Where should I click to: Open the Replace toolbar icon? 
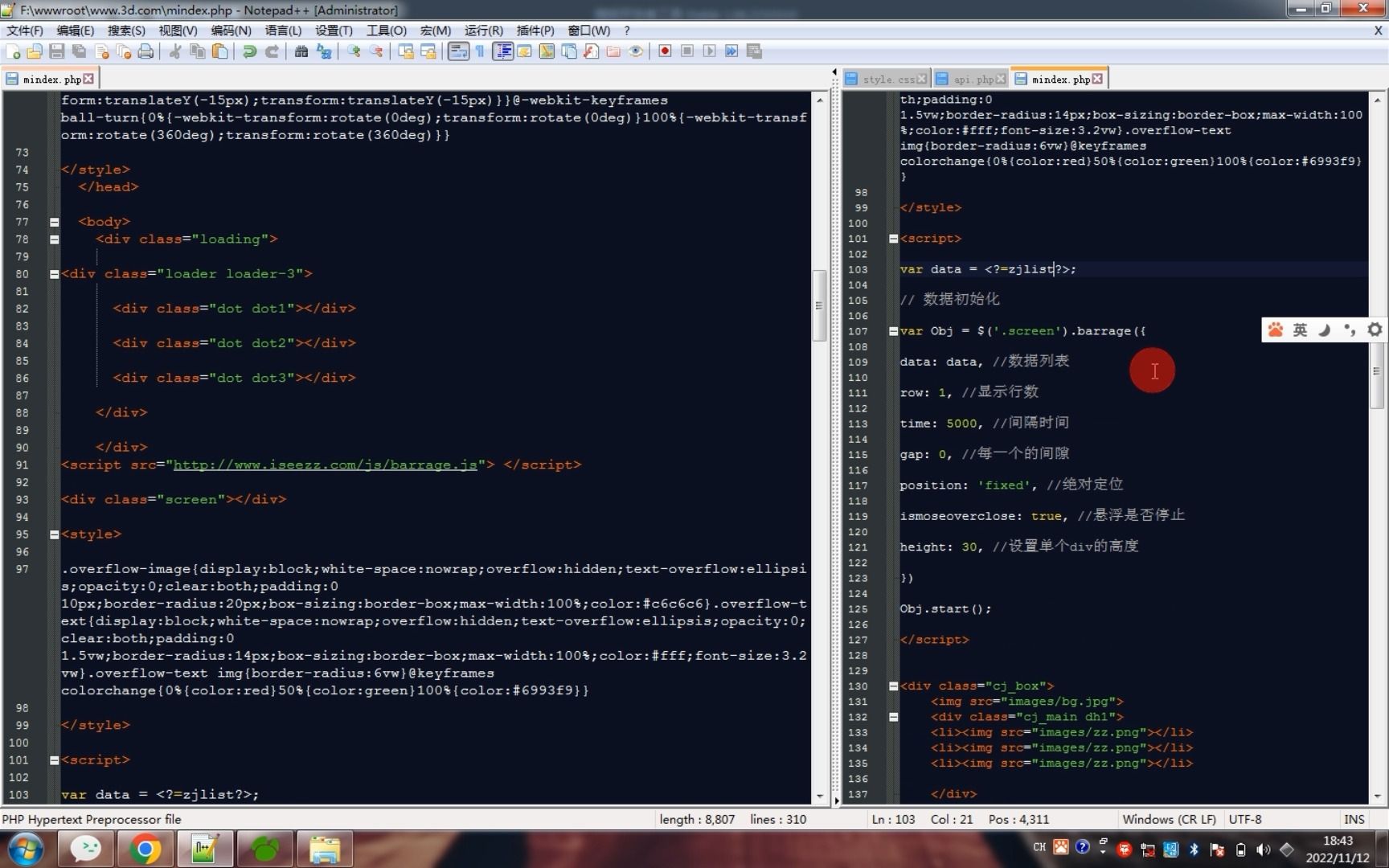pos(324,51)
